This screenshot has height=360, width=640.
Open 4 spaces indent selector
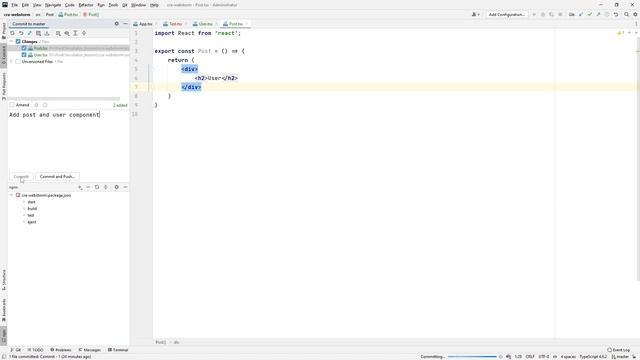coord(568,357)
